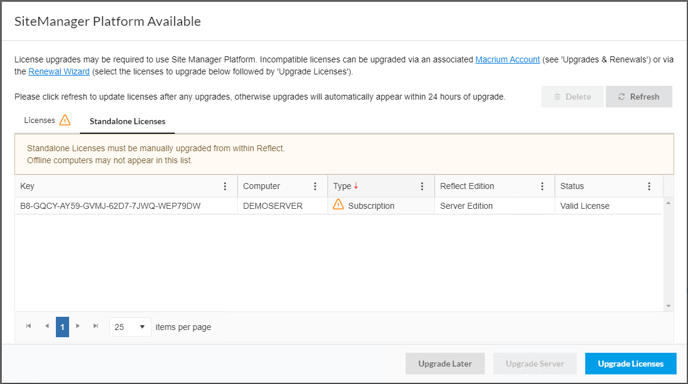Open the Reflect Edition column options menu
The image size is (688, 384).
point(542,186)
